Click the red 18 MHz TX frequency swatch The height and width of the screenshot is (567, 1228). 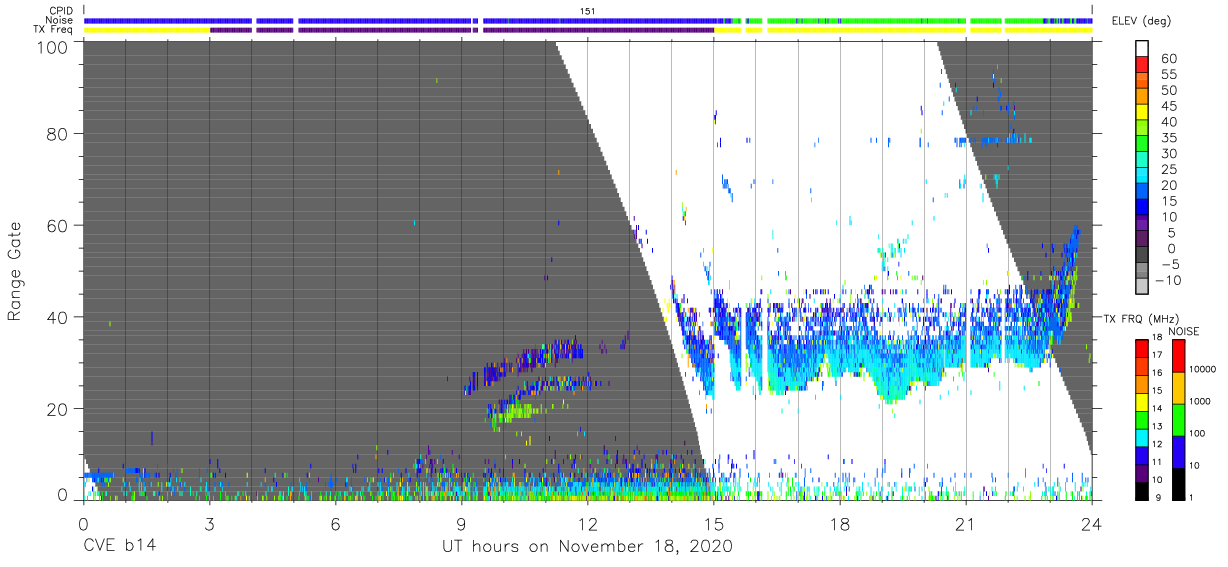pyautogui.click(x=1142, y=348)
